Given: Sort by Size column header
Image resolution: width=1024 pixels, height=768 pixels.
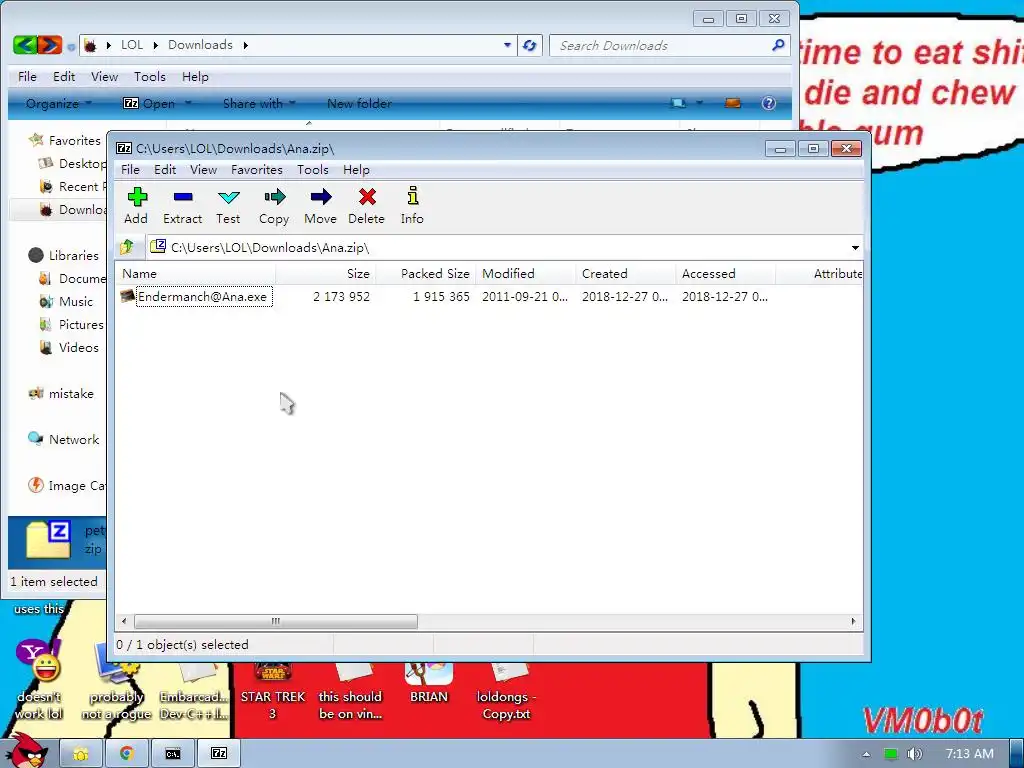Looking at the screenshot, I should (x=326, y=274).
